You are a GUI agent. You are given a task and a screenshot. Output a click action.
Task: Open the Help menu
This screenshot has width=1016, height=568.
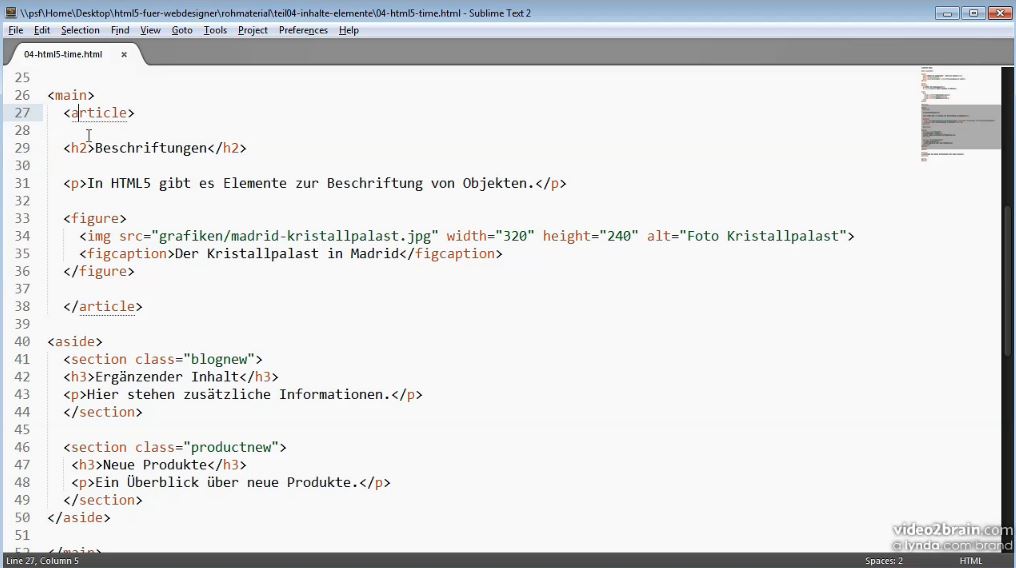tap(349, 30)
